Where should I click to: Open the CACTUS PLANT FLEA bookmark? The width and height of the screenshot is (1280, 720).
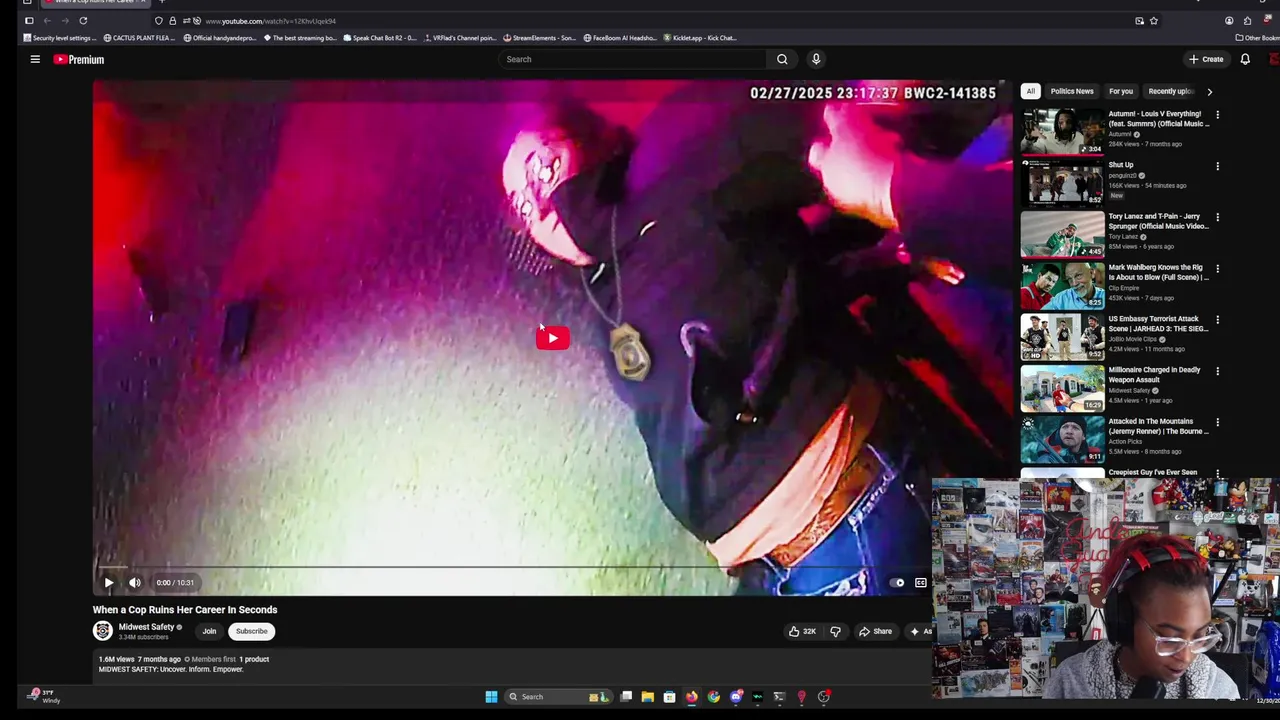[139, 38]
